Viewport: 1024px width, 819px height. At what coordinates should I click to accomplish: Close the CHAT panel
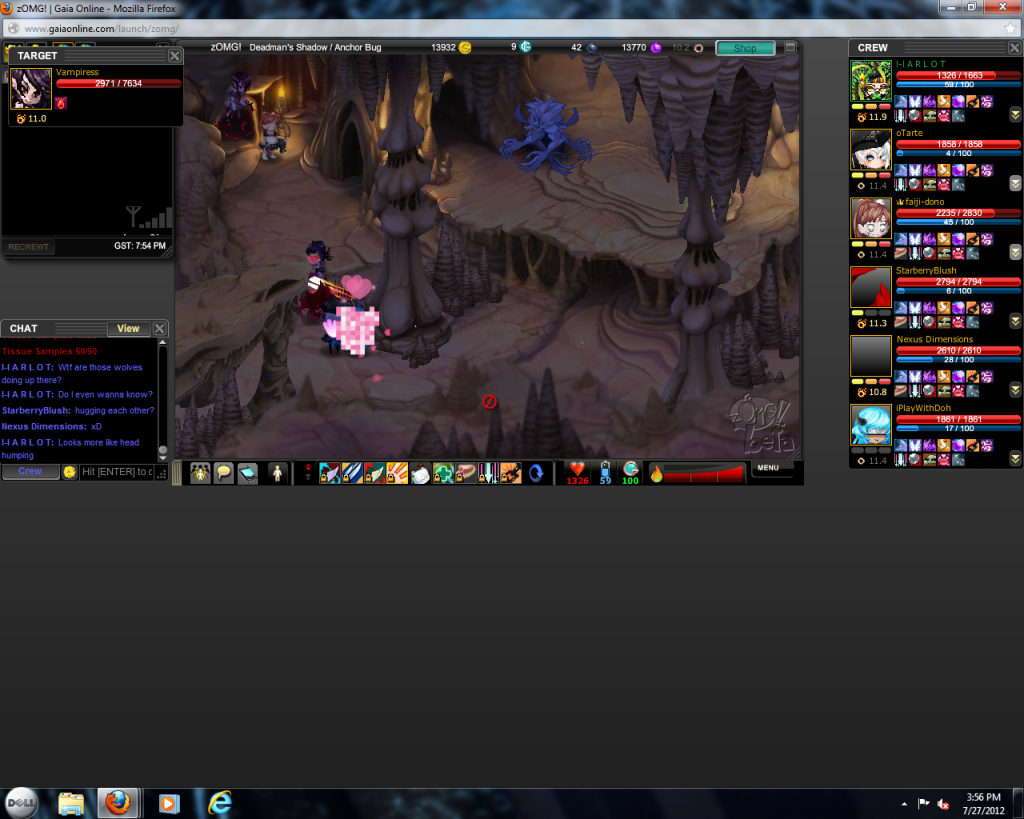159,329
